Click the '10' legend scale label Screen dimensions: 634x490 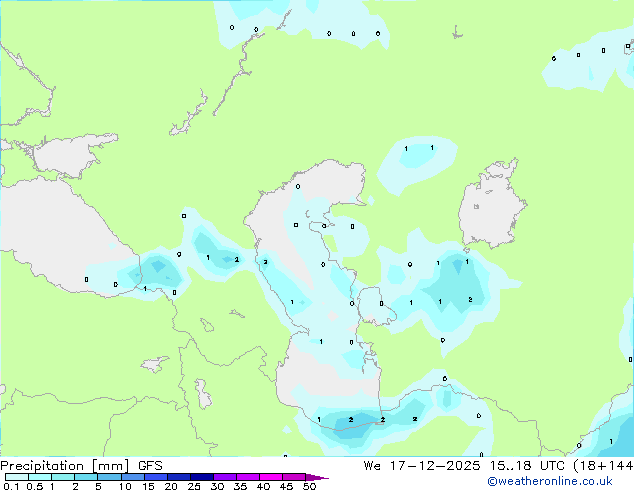pyautogui.click(x=124, y=486)
